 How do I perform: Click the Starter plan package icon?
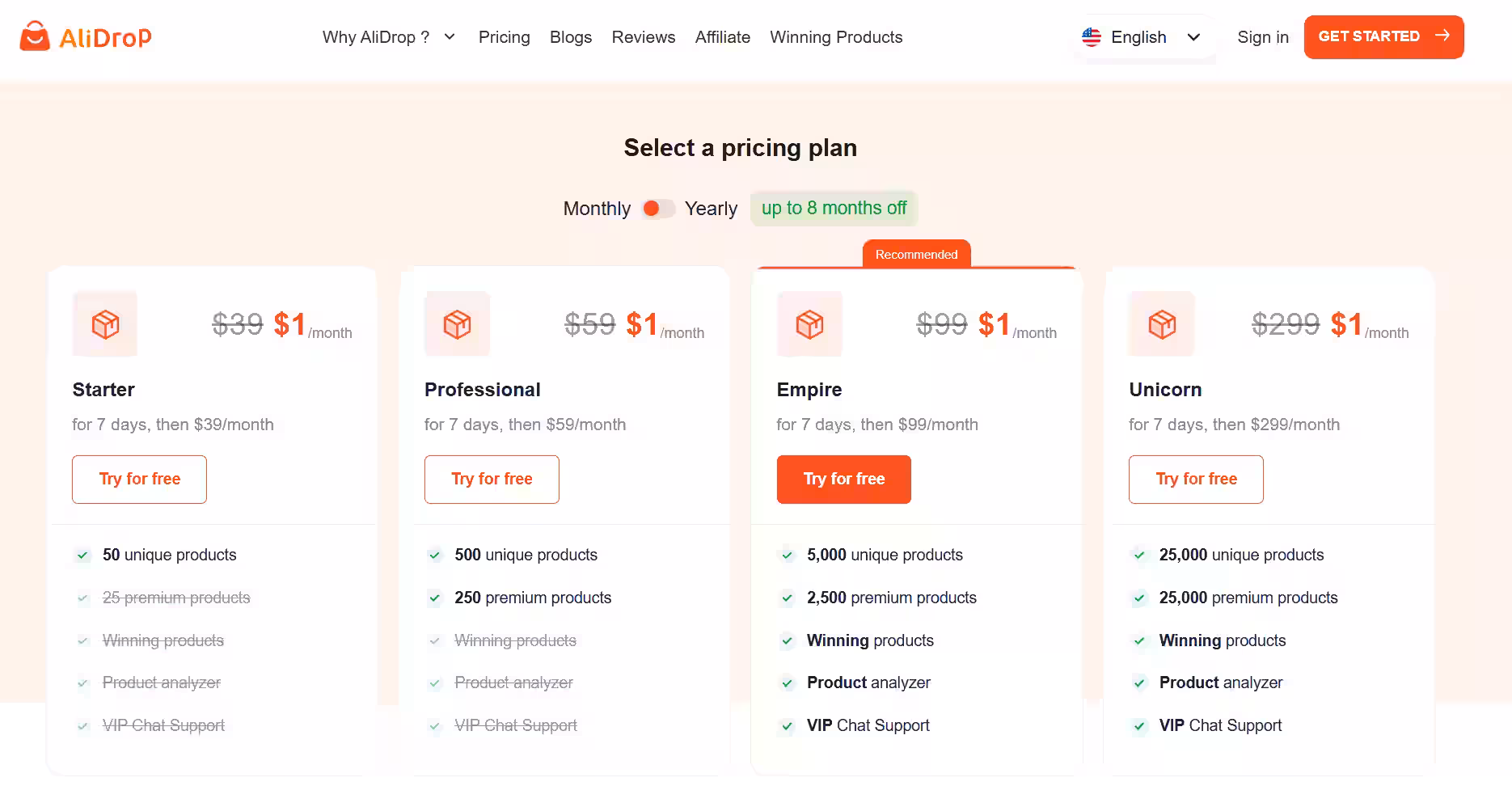point(104,323)
